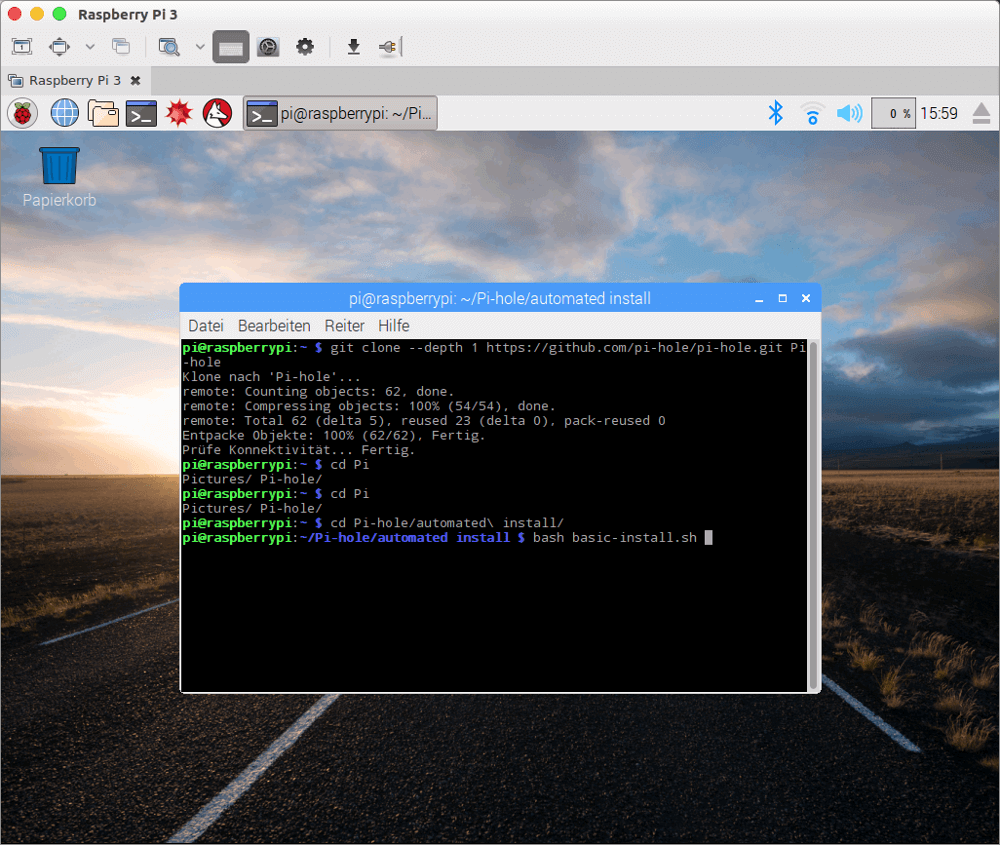Open the Bearbeiten menu
This screenshot has height=845, width=1000.
(274, 326)
